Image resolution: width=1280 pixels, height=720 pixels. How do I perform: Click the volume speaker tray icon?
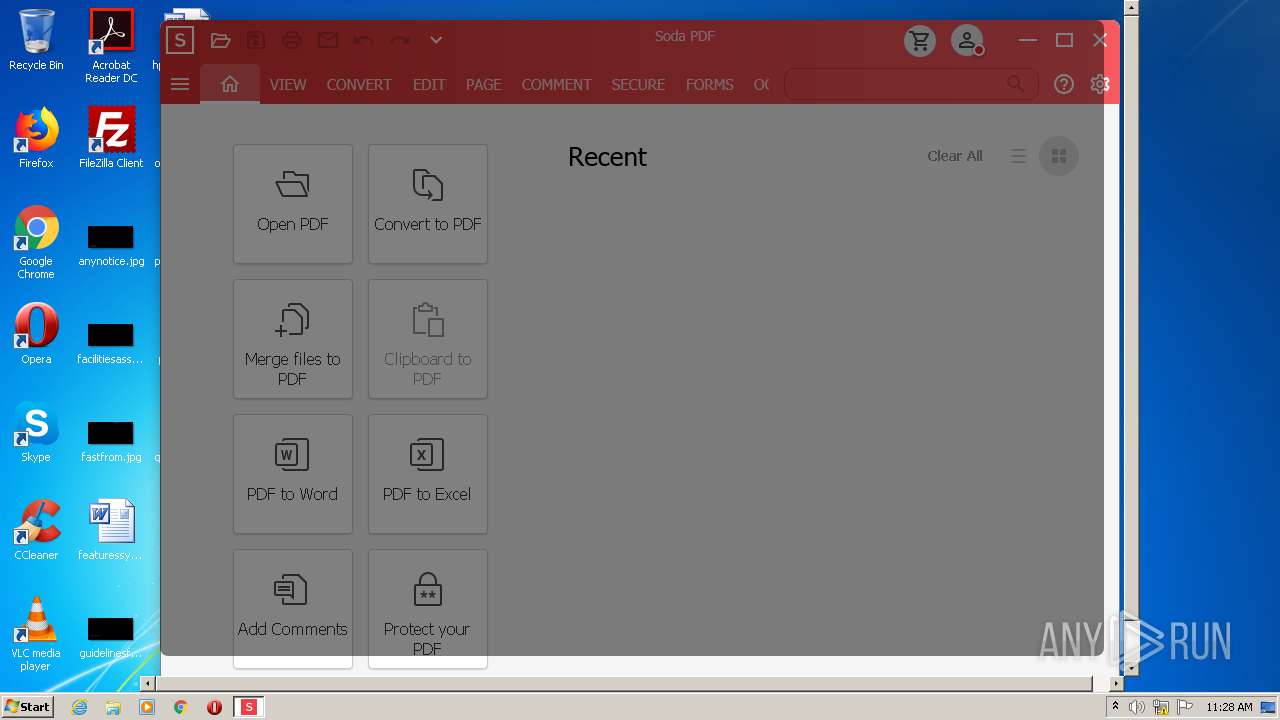(x=1137, y=707)
